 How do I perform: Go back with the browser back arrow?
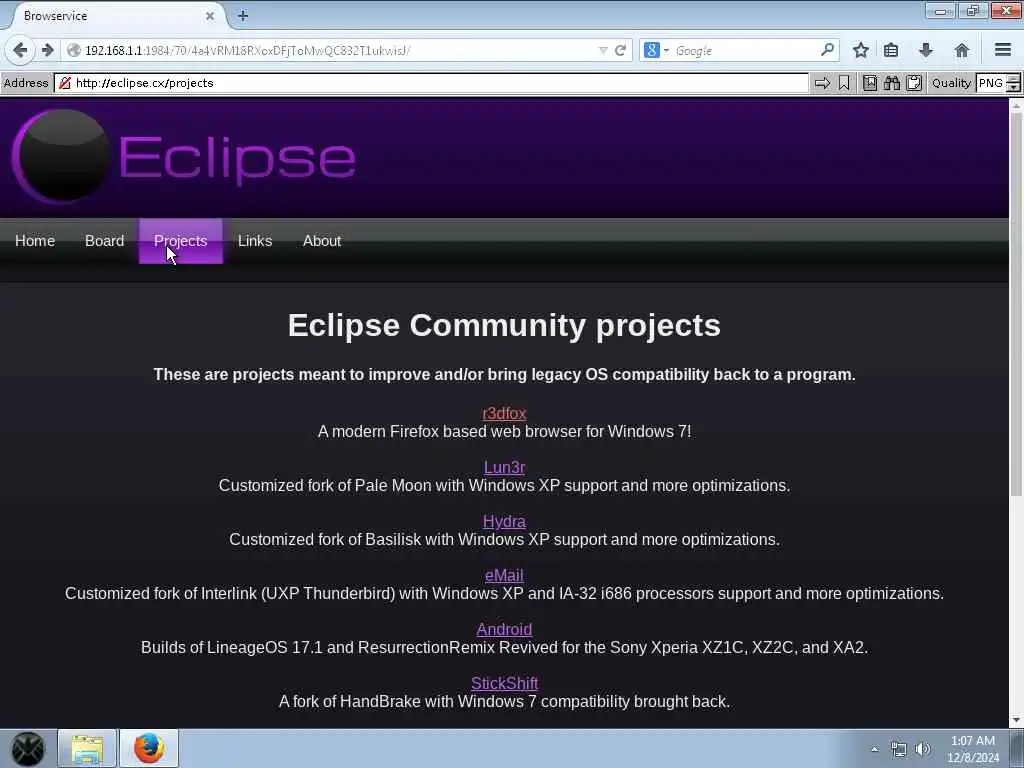20,50
